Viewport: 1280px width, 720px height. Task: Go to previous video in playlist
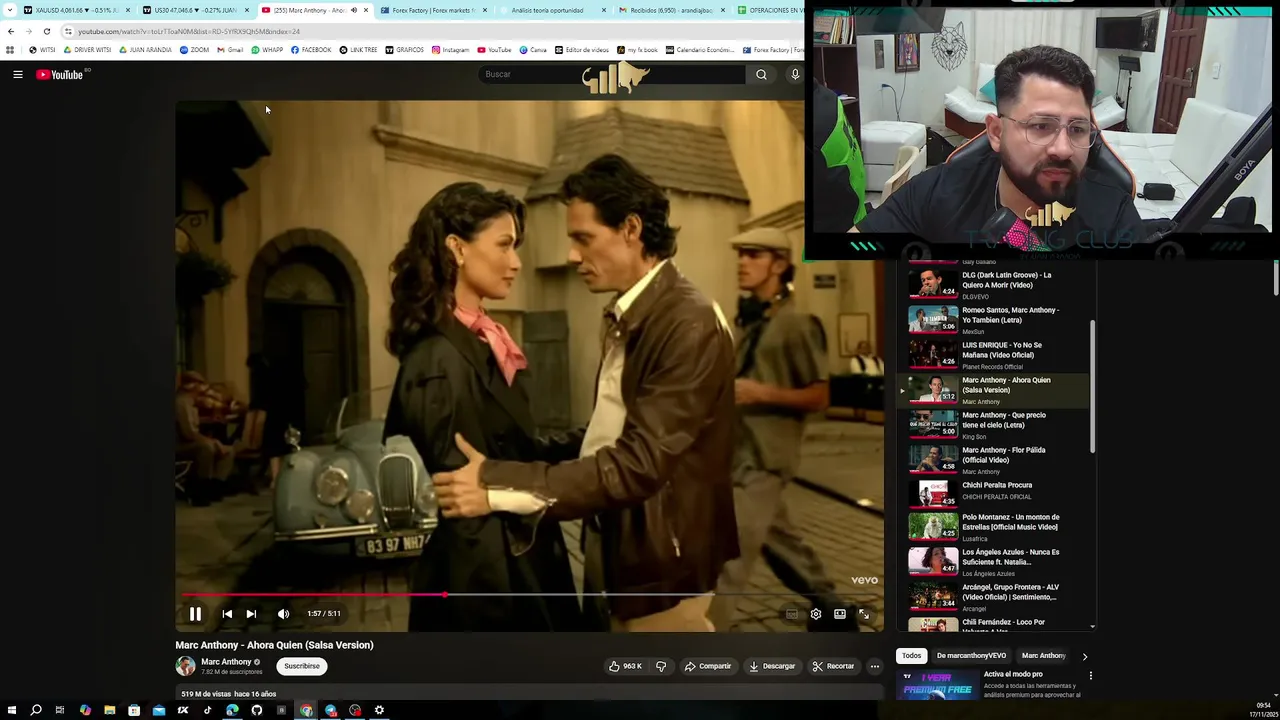pyautogui.click(x=227, y=614)
